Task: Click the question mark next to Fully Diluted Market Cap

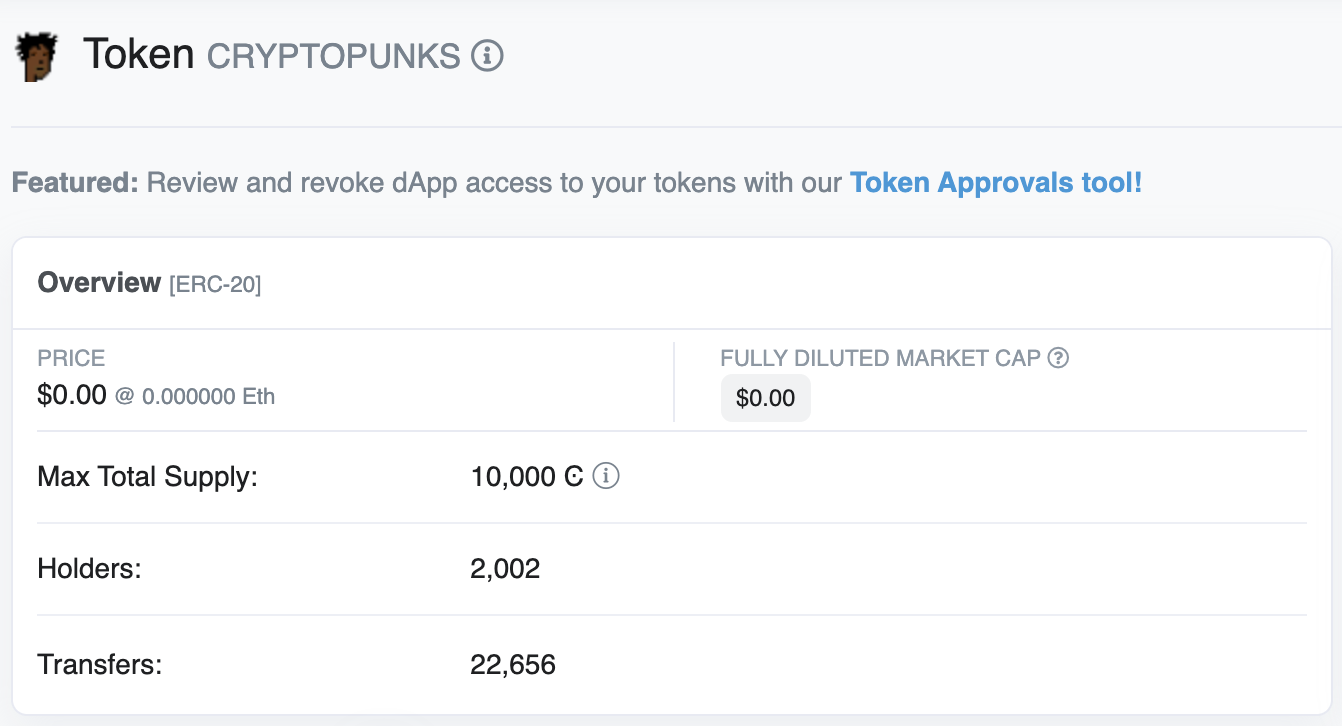Action: coord(1058,358)
